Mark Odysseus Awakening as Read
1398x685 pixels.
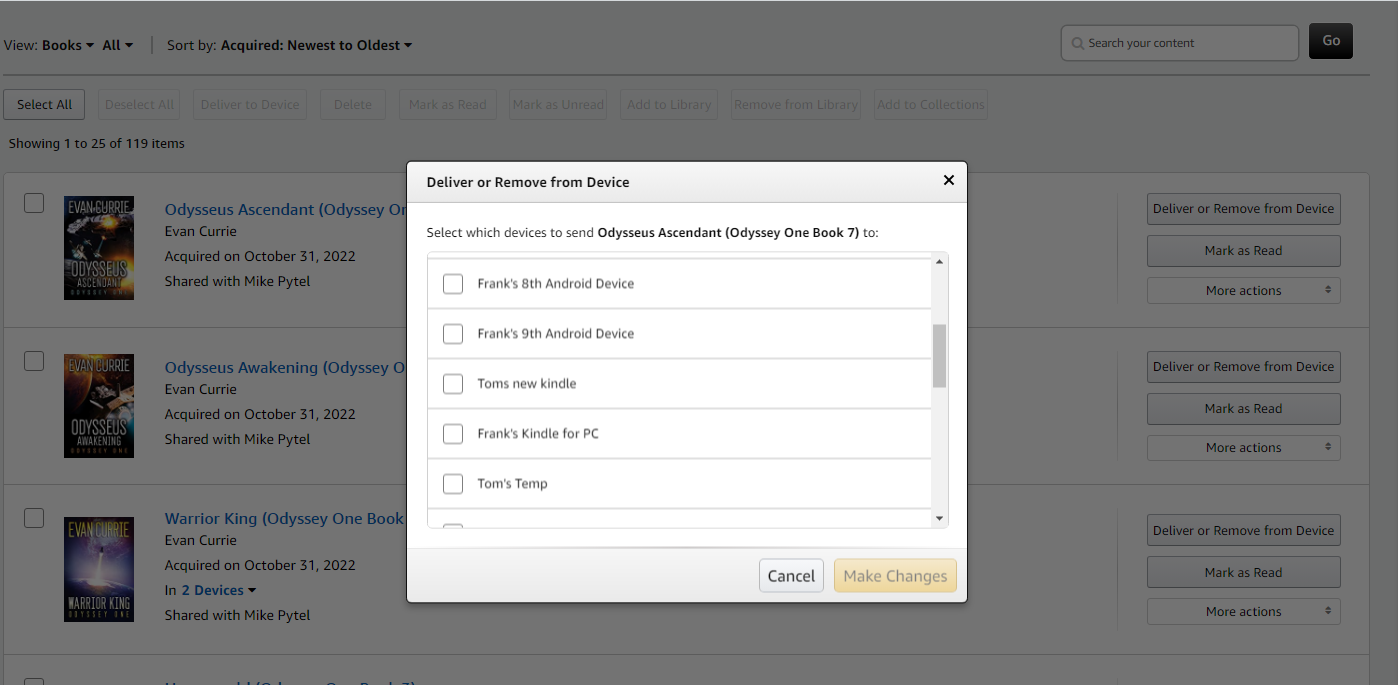1243,409
